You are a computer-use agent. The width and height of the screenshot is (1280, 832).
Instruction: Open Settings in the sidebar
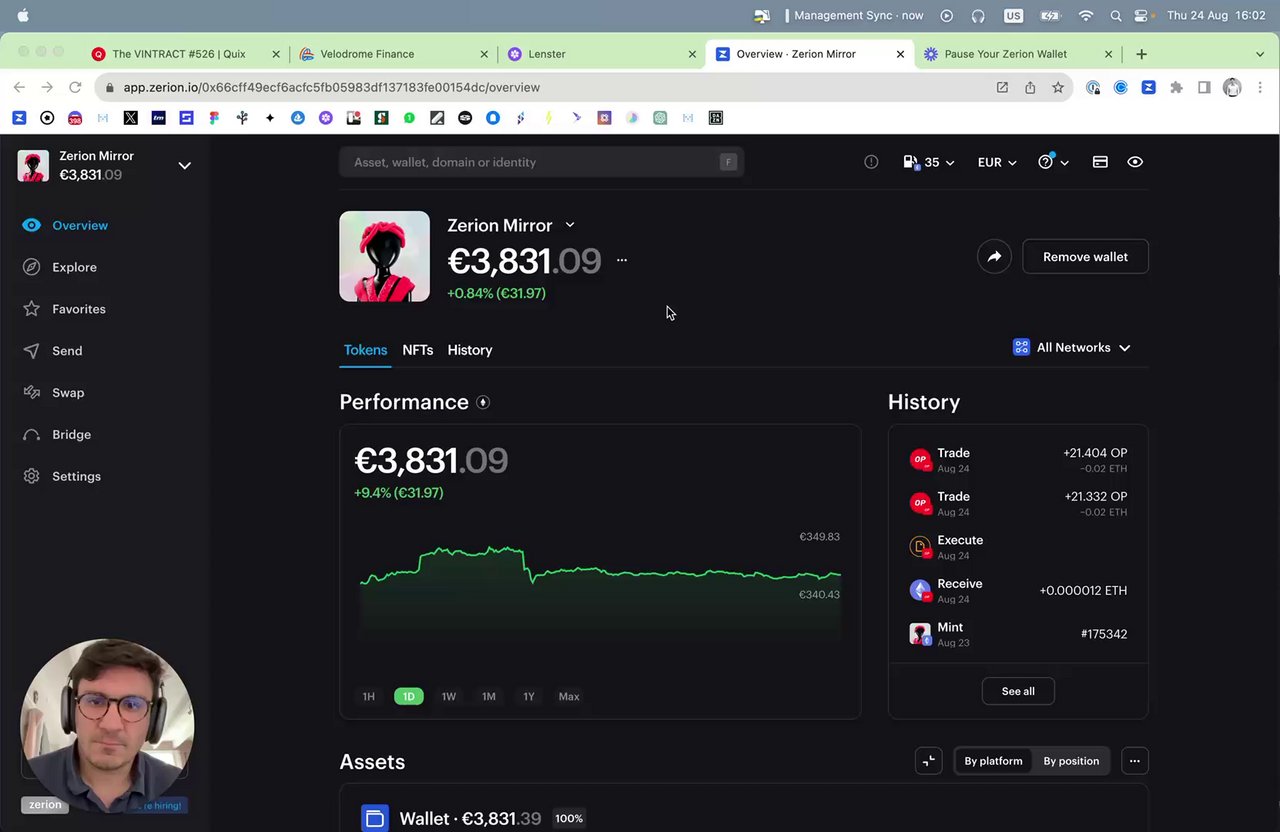click(62, 477)
